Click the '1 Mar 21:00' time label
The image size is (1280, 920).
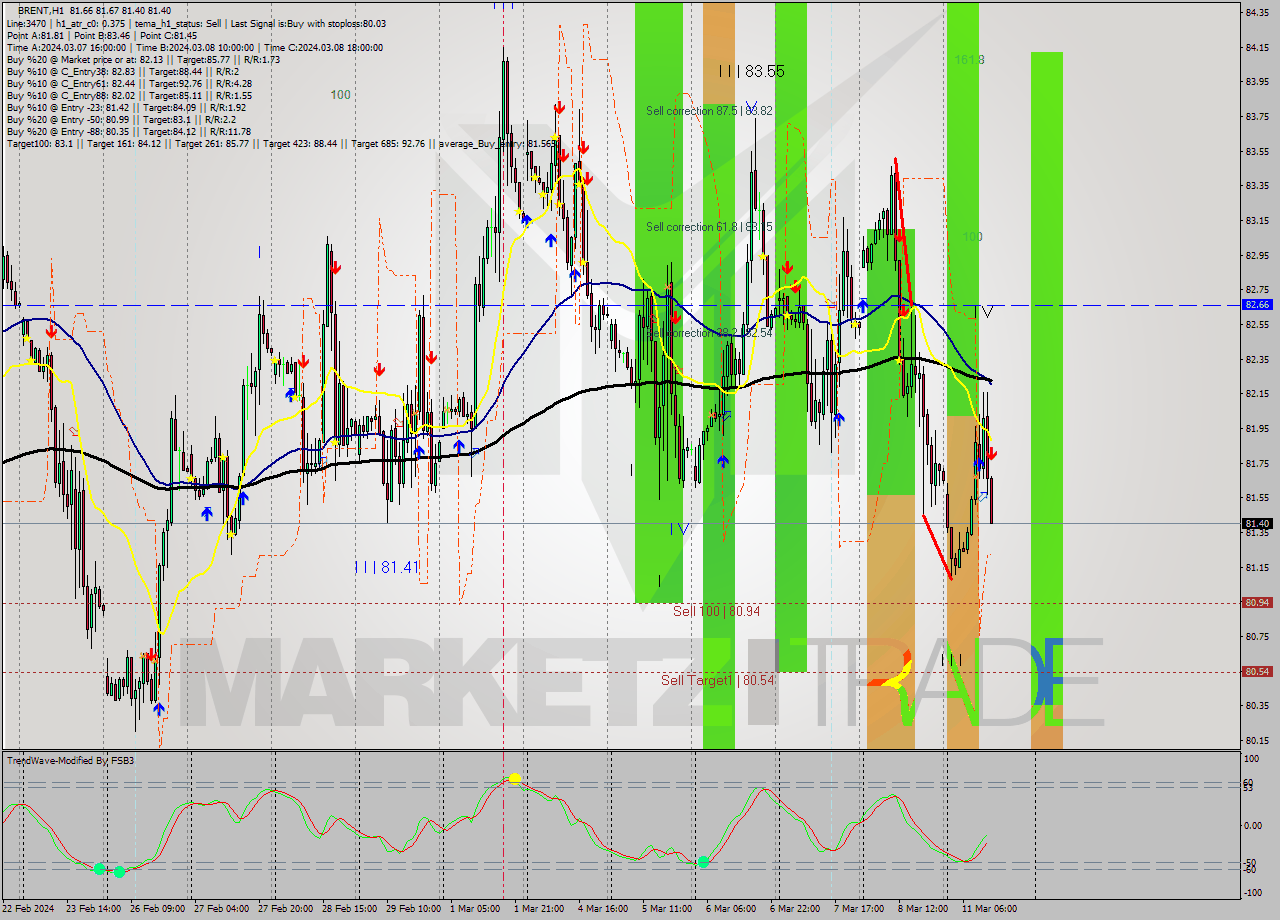click(539, 909)
